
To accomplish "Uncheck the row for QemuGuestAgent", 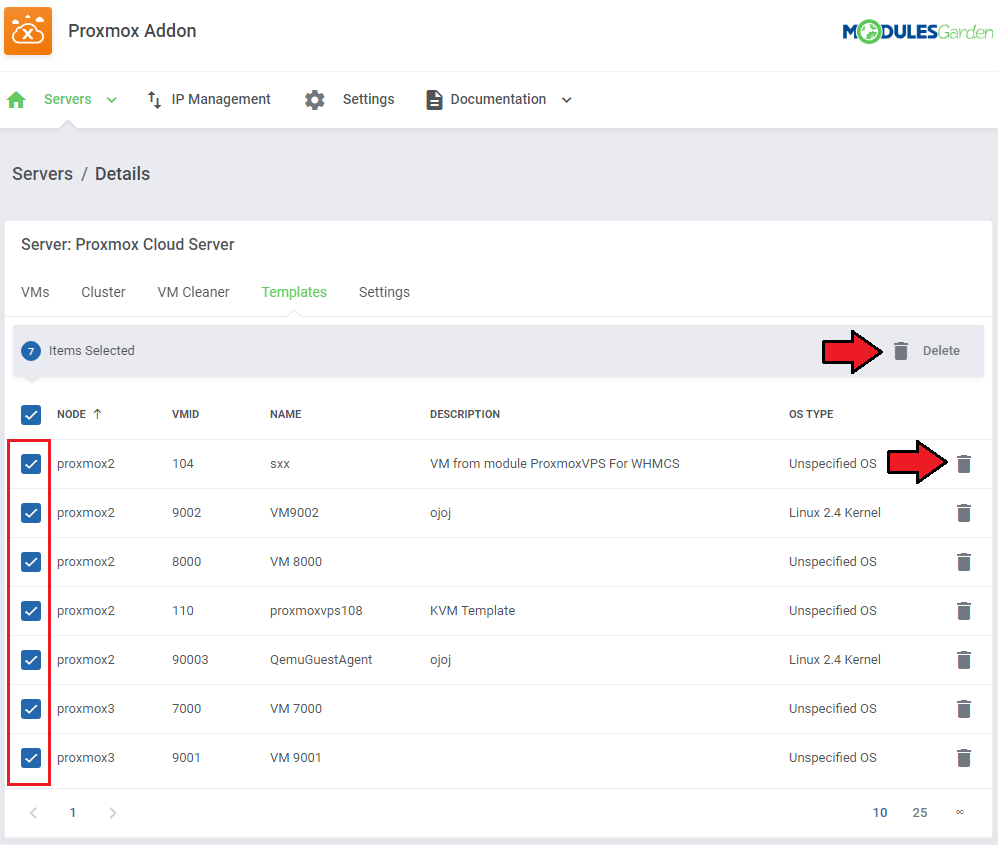I will [x=31, y=660].
